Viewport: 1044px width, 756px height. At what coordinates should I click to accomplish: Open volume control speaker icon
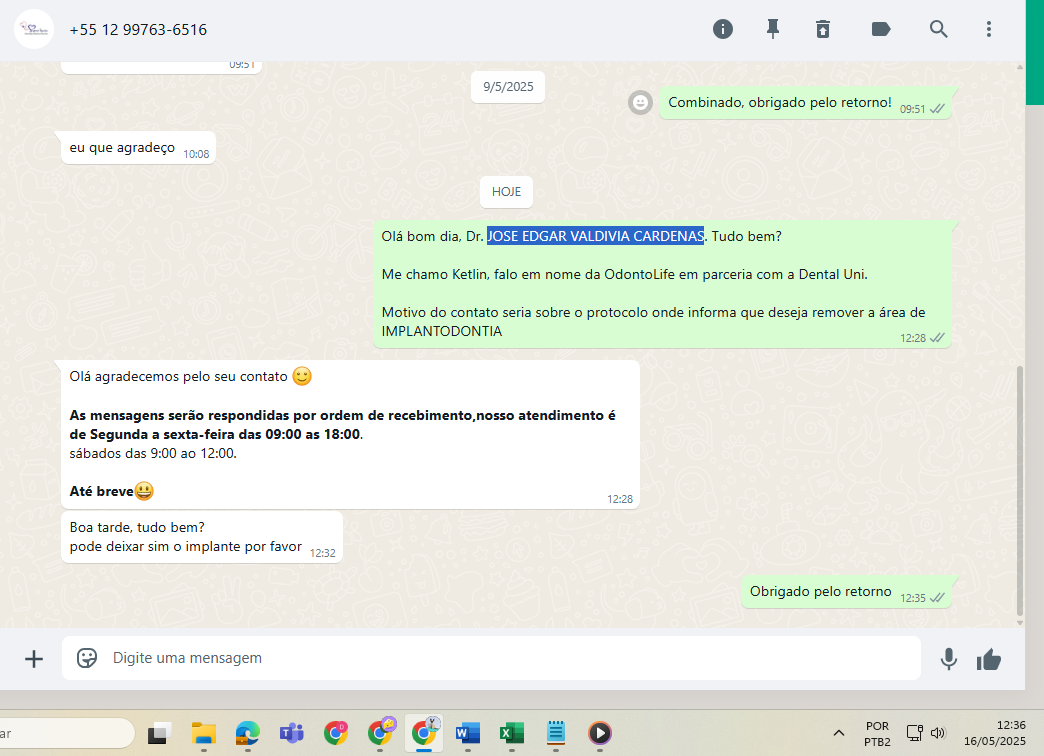(x=937, y=733)
